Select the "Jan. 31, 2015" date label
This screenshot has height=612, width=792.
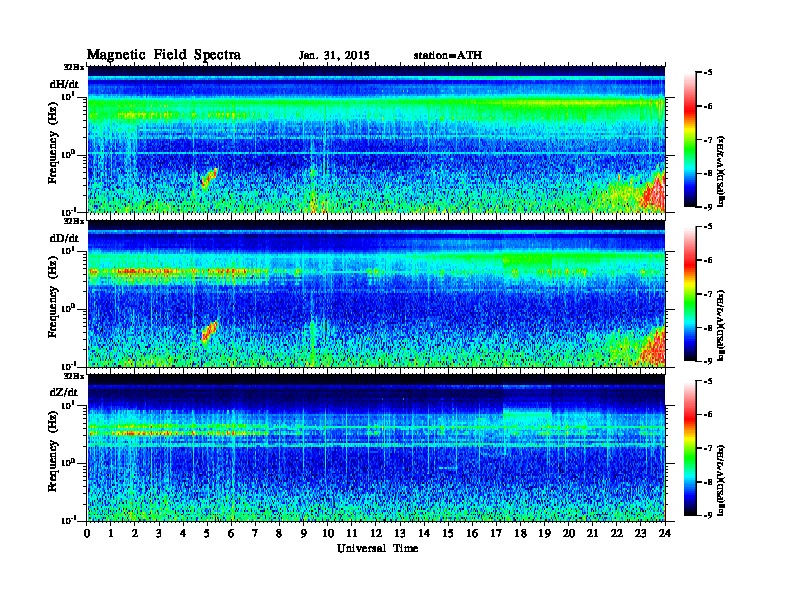coord(334,56)
